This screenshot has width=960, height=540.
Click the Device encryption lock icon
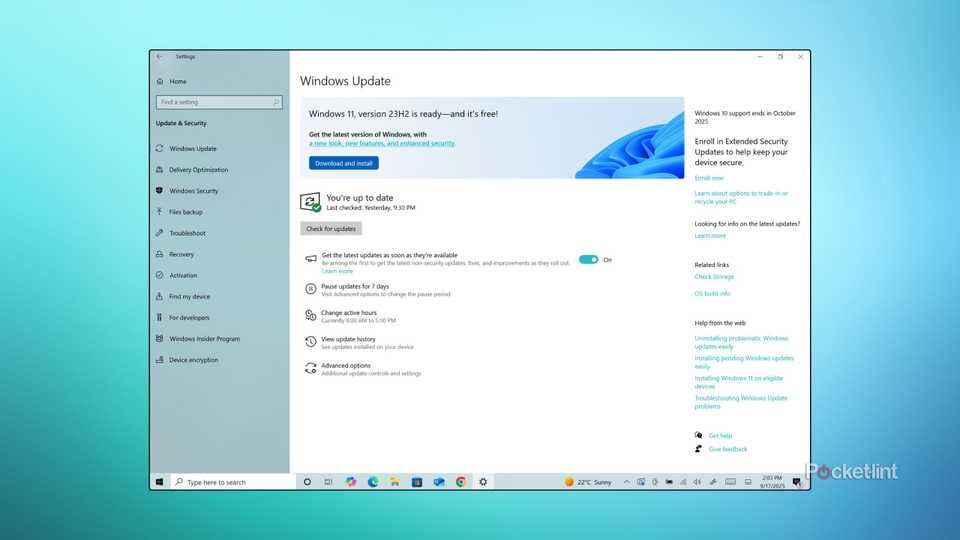point(160,359)
